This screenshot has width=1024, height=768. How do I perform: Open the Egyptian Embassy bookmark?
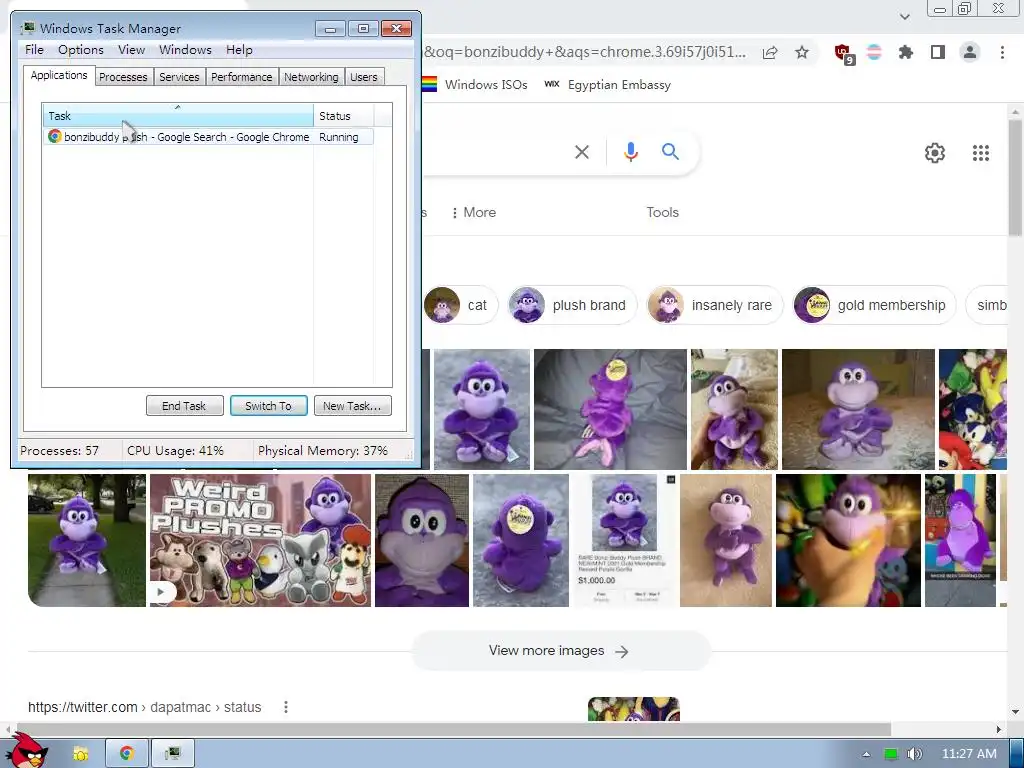click(607, 85)
